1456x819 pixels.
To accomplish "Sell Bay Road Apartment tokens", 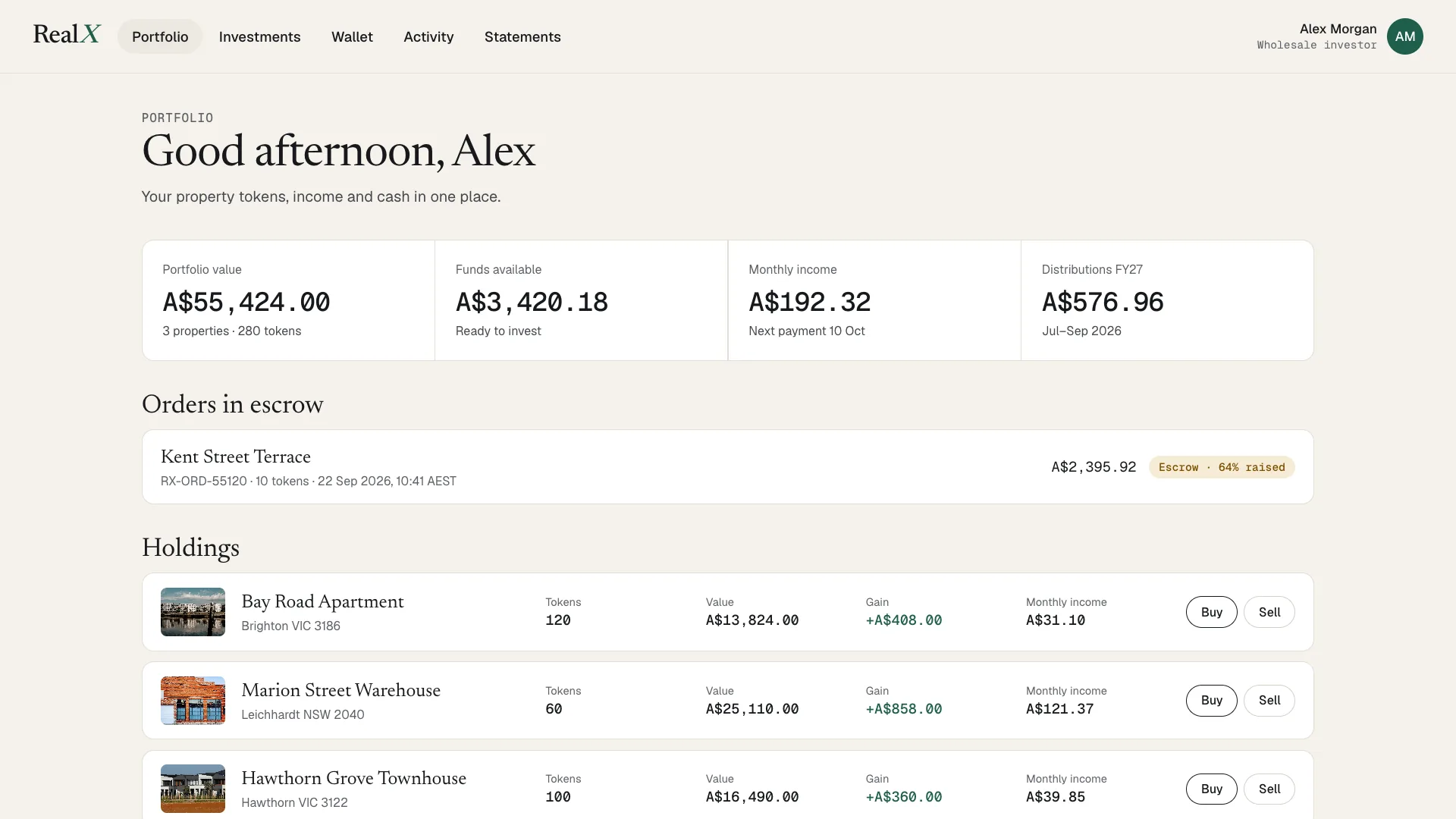I will tap(1269, 612).
